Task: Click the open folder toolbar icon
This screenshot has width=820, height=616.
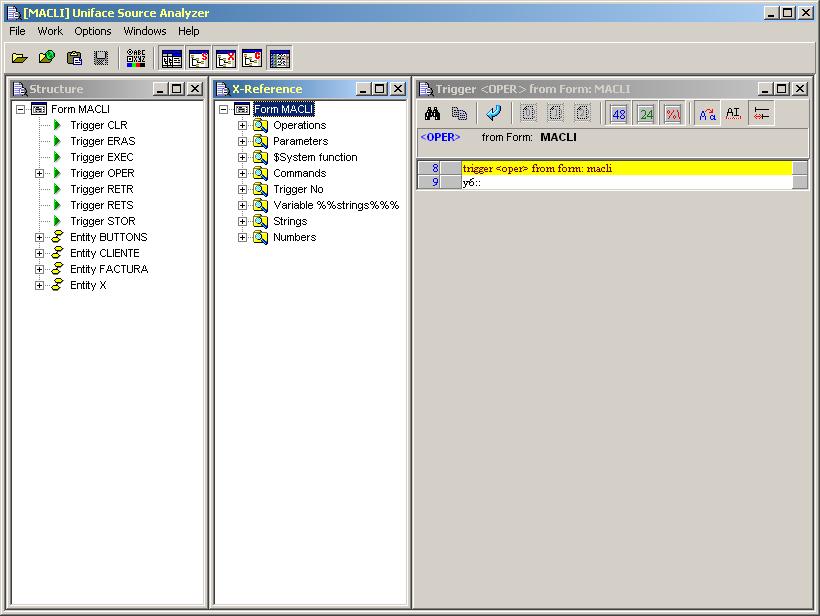Action: click(20, 58)
